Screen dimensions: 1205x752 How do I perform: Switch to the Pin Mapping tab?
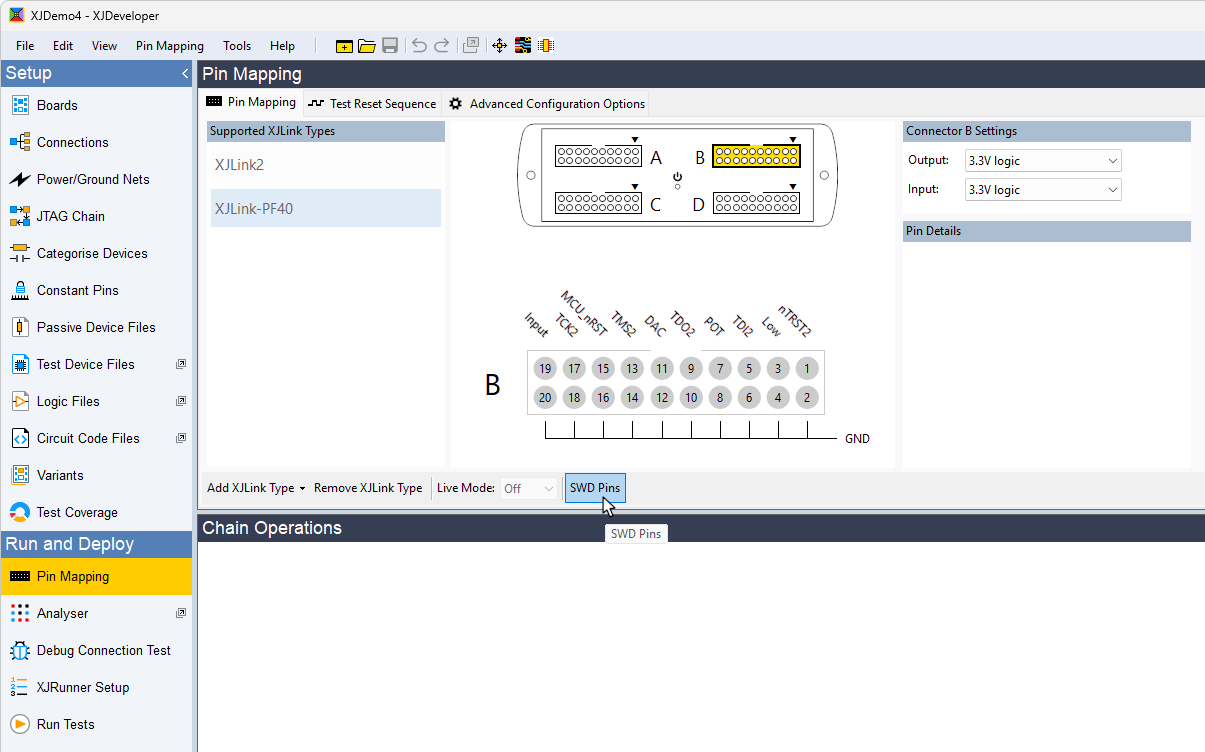(x=251, y=102)
